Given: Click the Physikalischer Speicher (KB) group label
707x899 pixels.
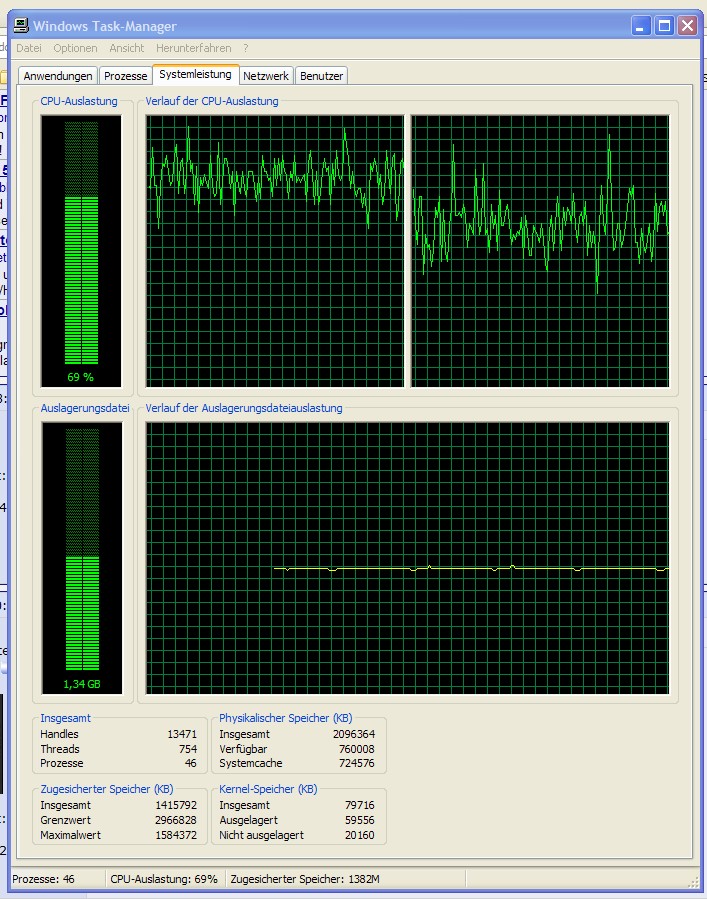Looking at the screenshot, I should 286,718.
